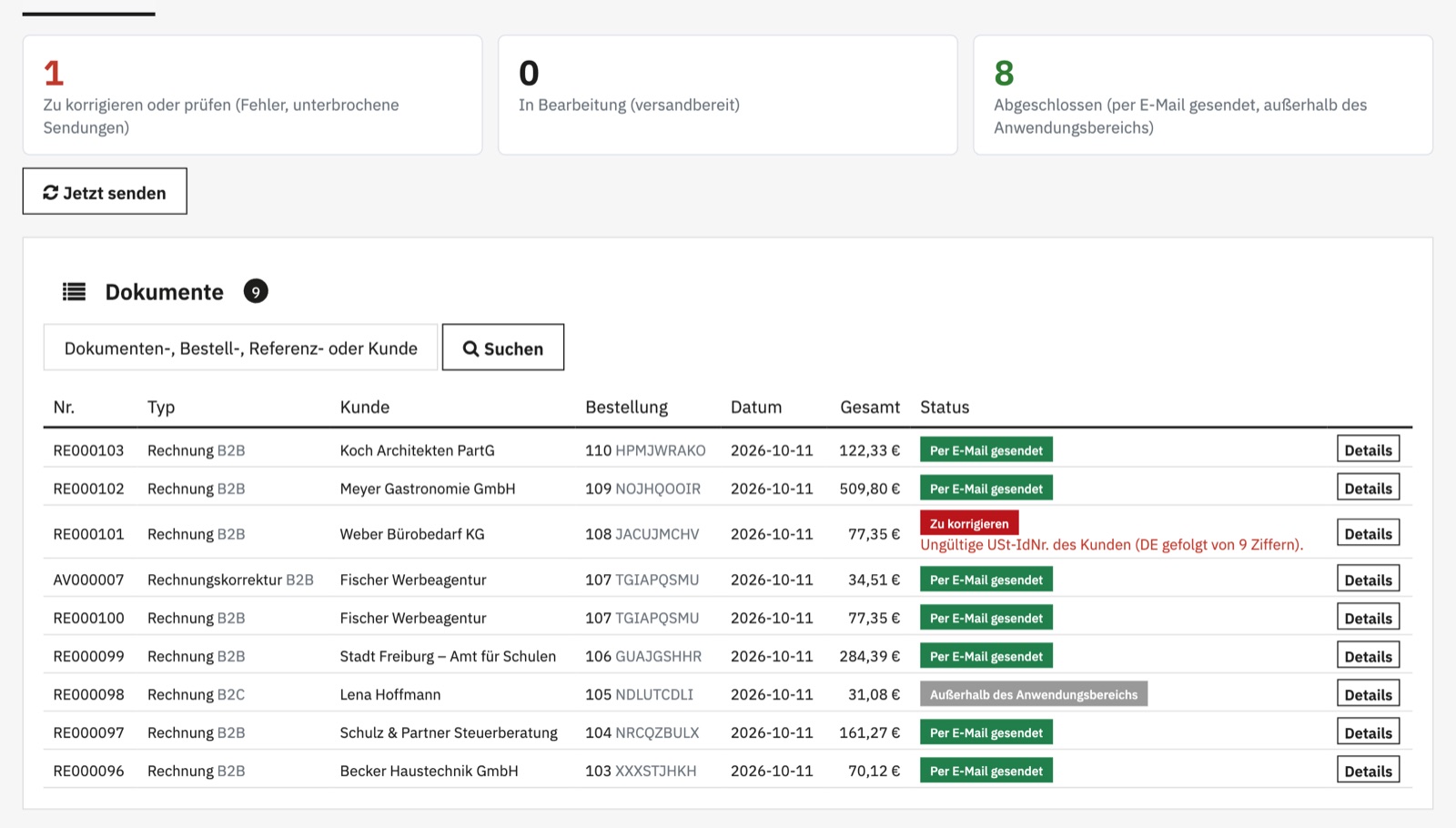Click Per E-Mail gesendet badge for RE000103
Image resolution: width=1456 pixels, height=828 pixels.
point(986,450)
